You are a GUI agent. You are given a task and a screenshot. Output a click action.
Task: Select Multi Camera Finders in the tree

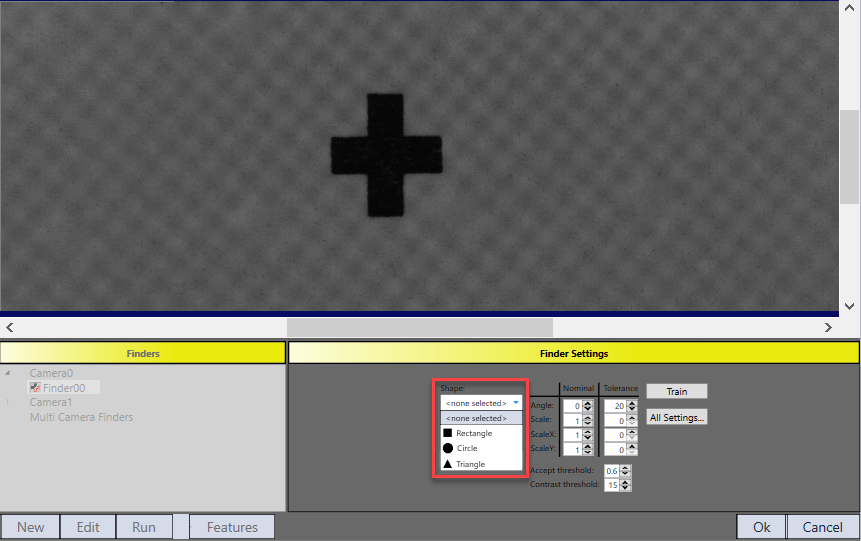coord(81,417)
